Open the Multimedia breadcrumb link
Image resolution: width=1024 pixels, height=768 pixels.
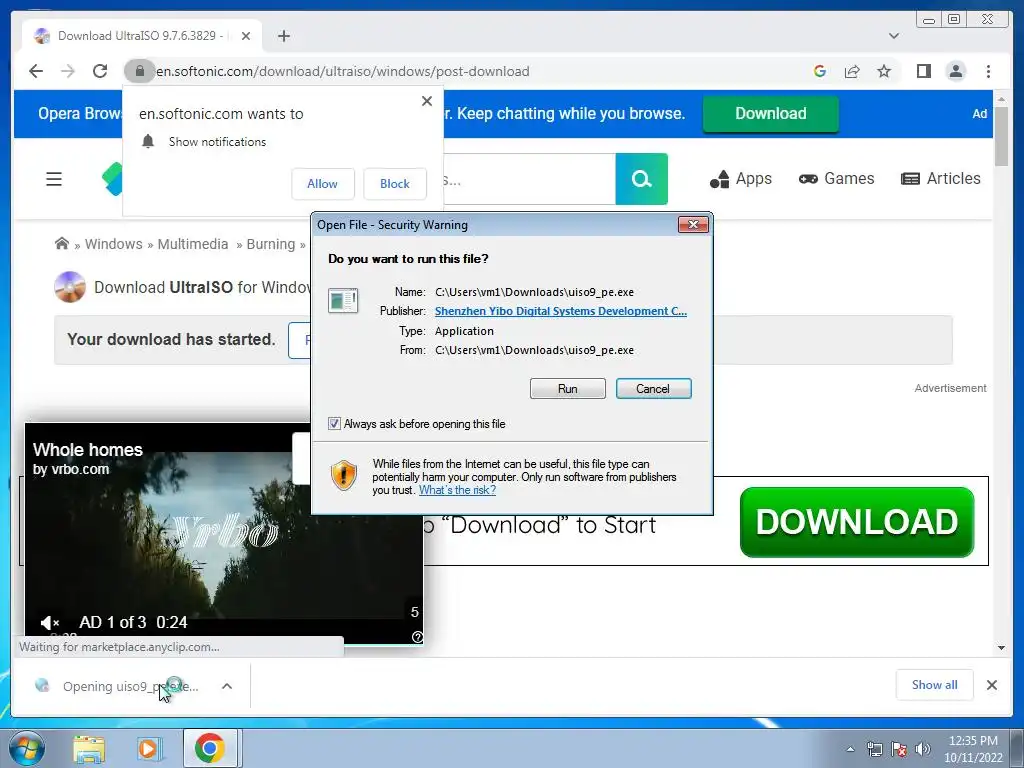(193, 244)
